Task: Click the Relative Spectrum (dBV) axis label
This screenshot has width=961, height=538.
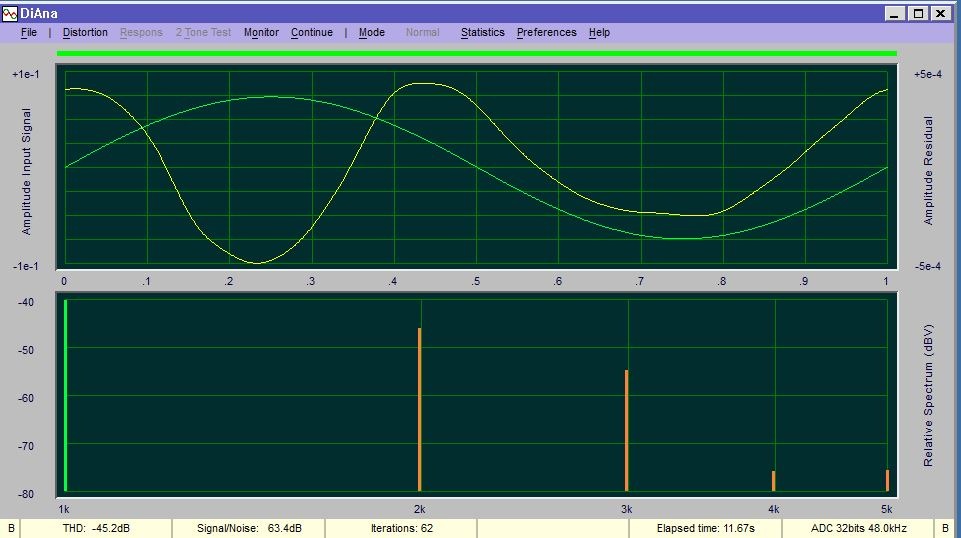Action: pyautogui.click(x=928, y=395)
